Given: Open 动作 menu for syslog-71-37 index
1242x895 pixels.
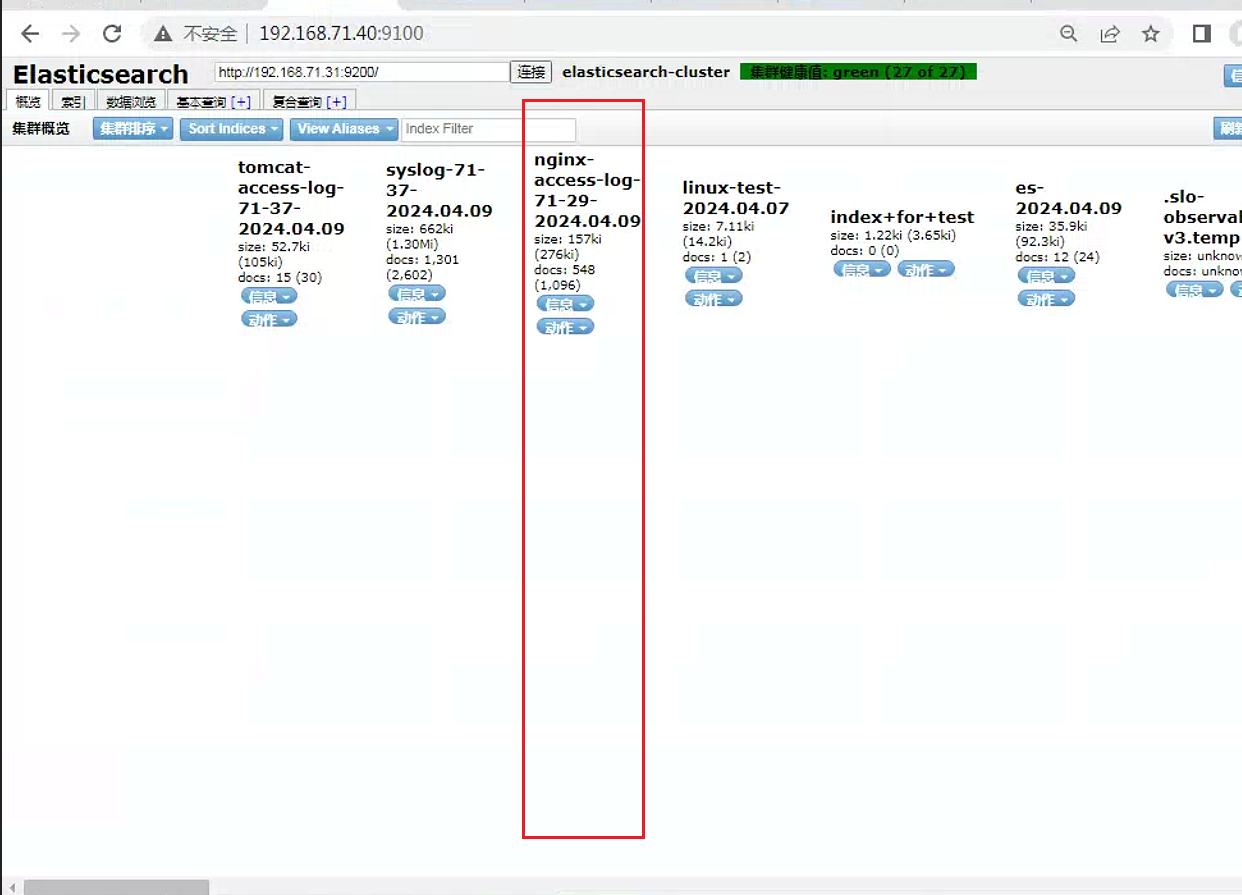Looking at the screenshot, I should (417, 317).
